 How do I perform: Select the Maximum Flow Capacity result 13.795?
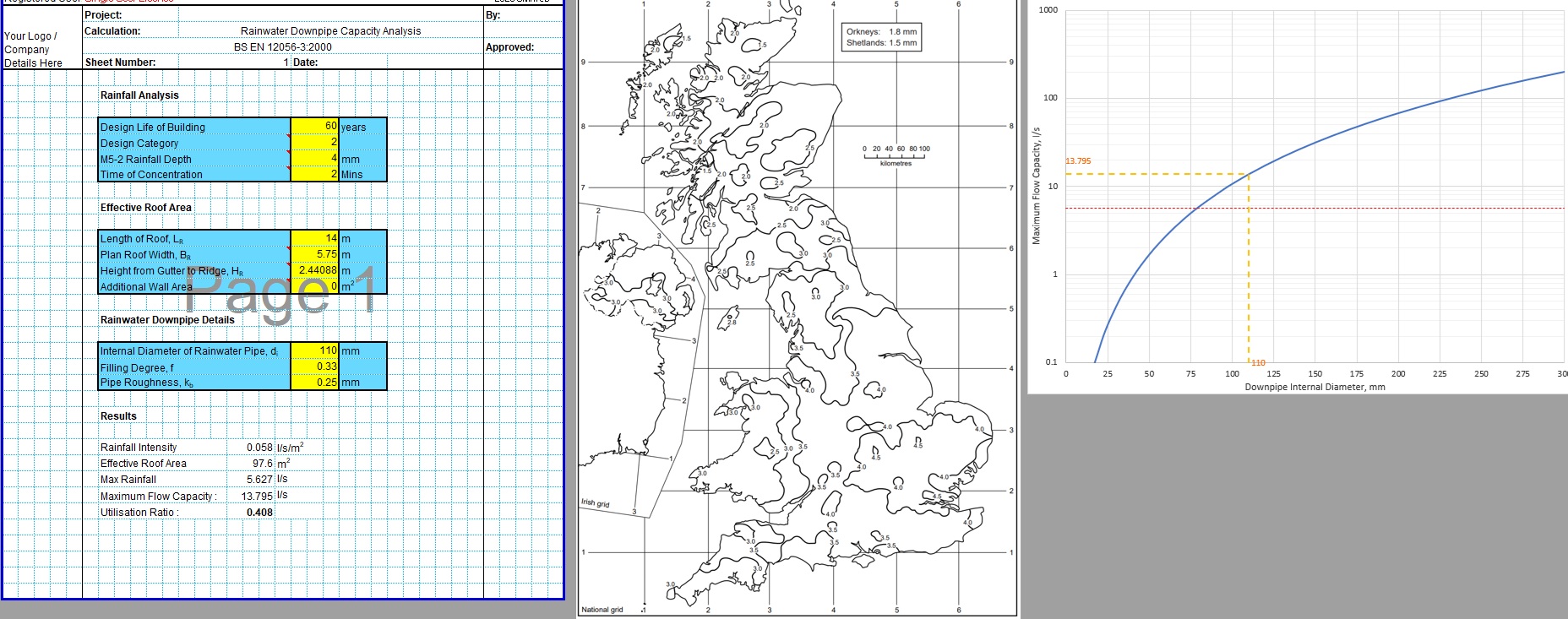click(257, 497)
